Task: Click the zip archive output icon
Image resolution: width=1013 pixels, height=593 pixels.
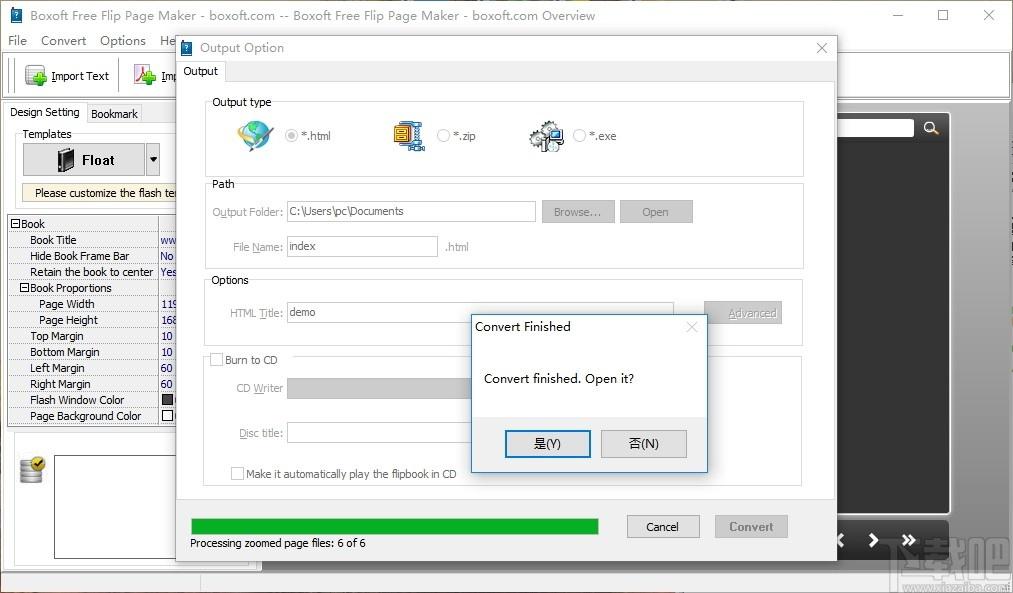Action: pos(409,136)
